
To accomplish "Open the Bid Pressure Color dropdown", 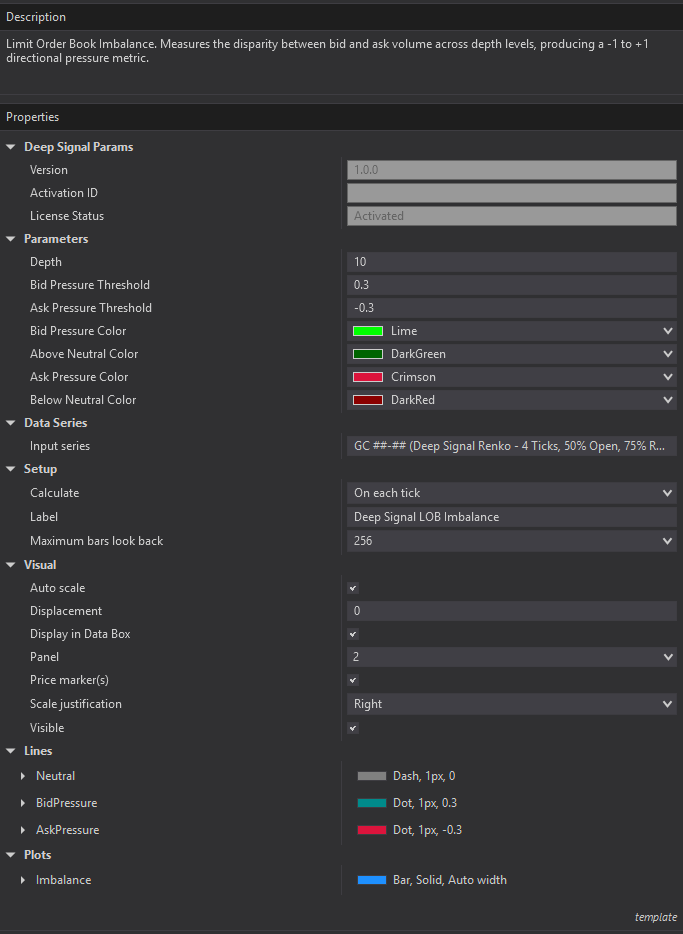I will (x=667, y=331).
